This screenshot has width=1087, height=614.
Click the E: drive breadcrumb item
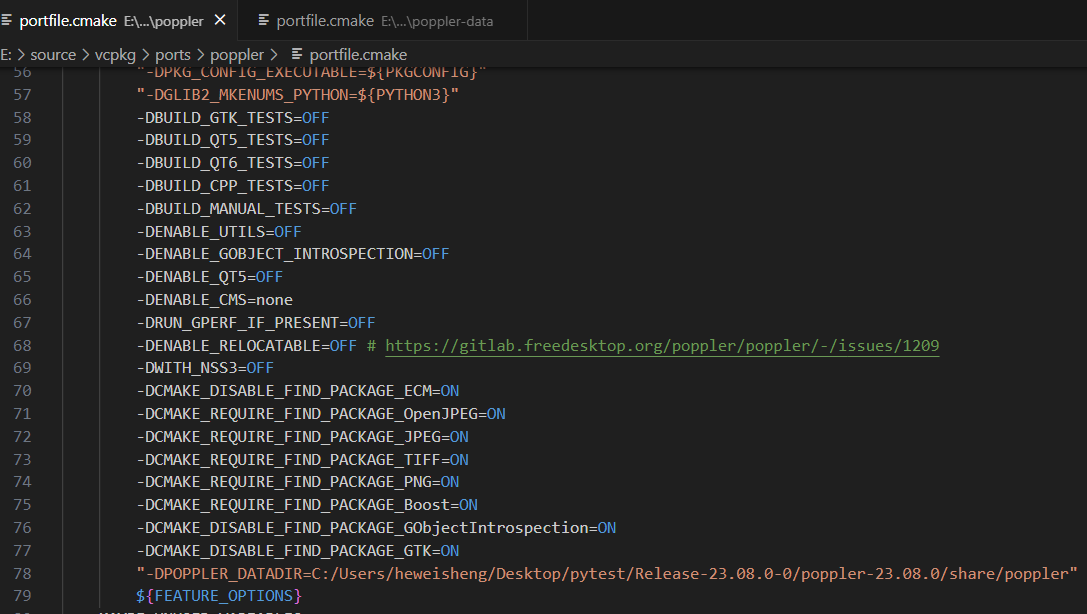6,54
